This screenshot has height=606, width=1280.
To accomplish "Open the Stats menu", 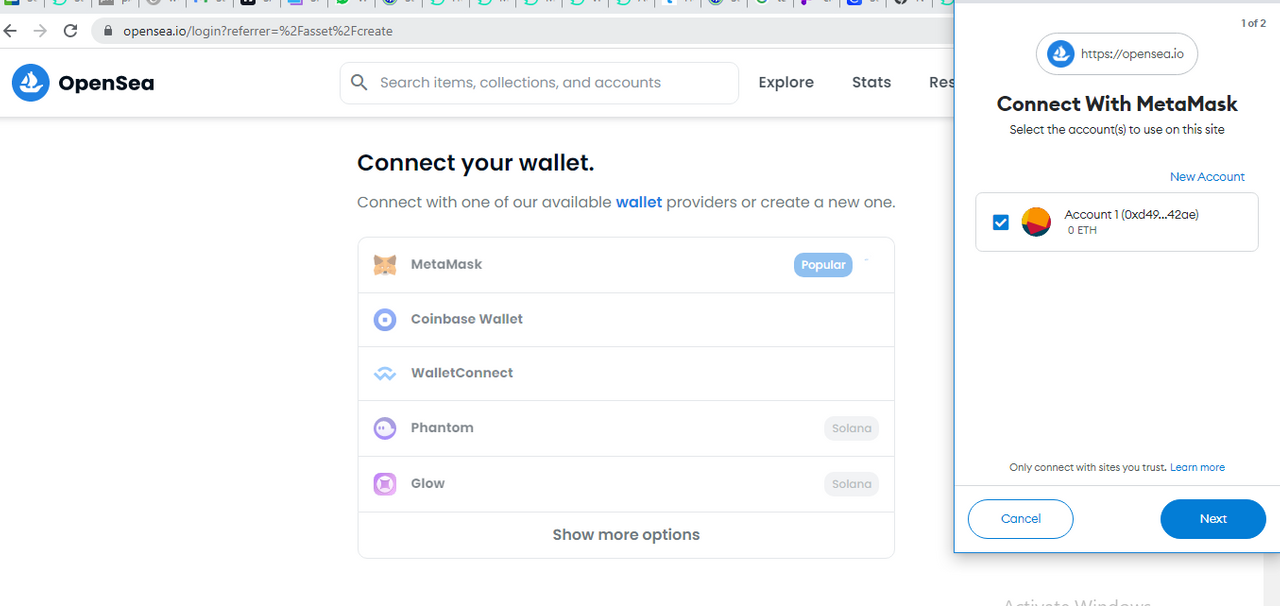I will click(x=871, y=82).
